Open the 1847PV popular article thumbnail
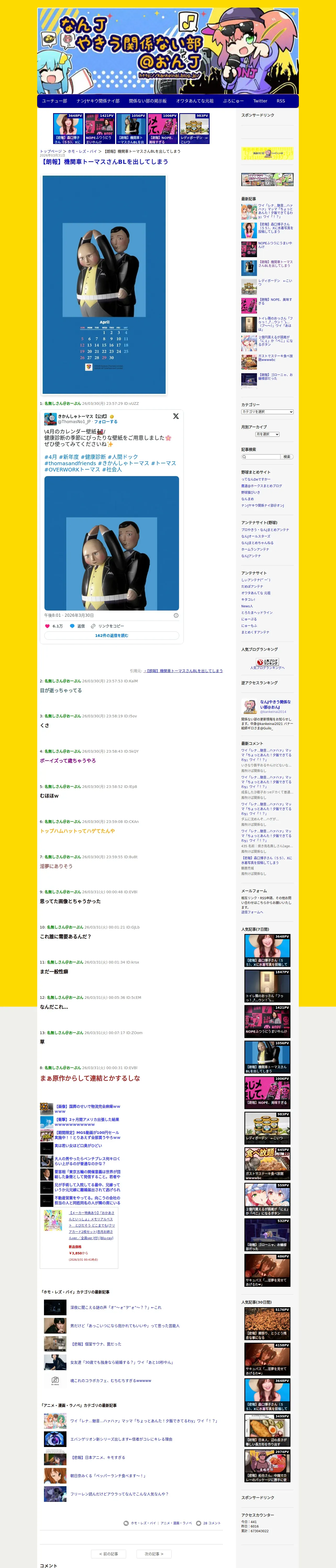 pyautogui.click(x=267, y=985)
